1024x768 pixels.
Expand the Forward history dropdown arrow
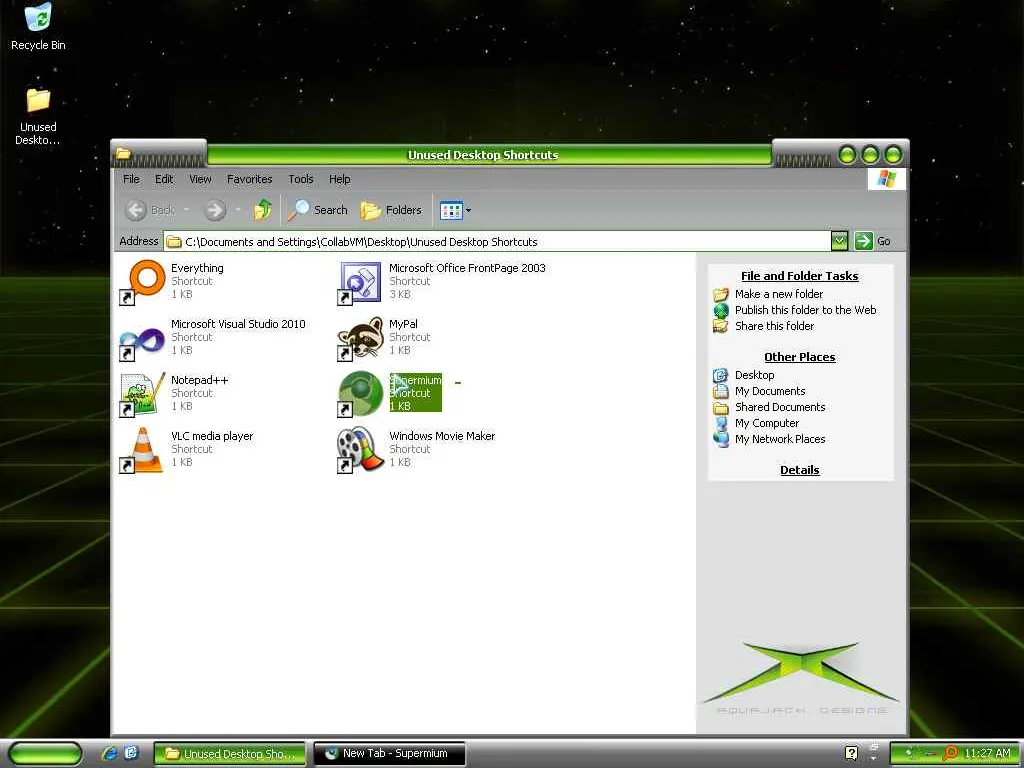pos(238,210)
